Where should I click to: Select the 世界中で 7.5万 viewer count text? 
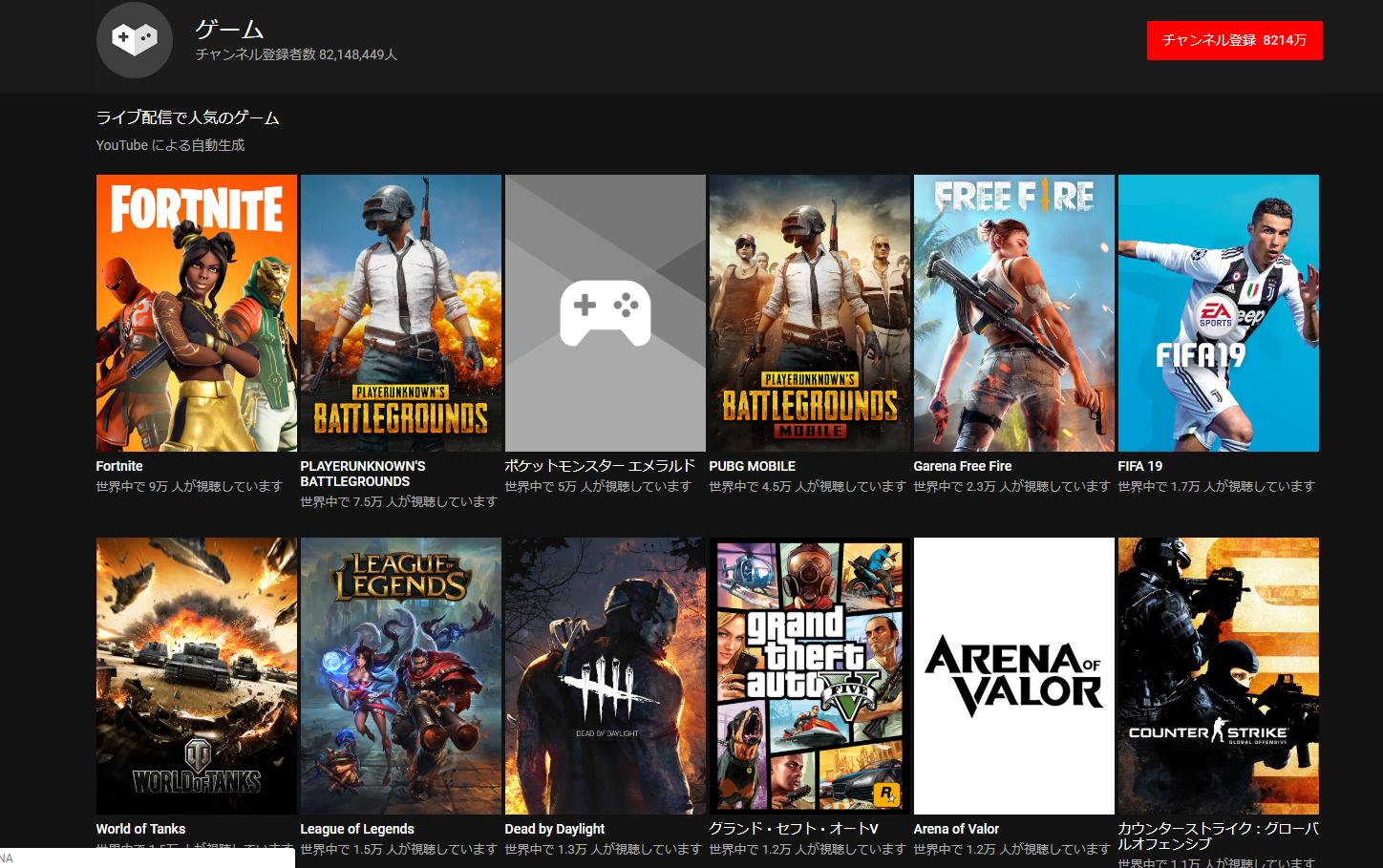399,501
